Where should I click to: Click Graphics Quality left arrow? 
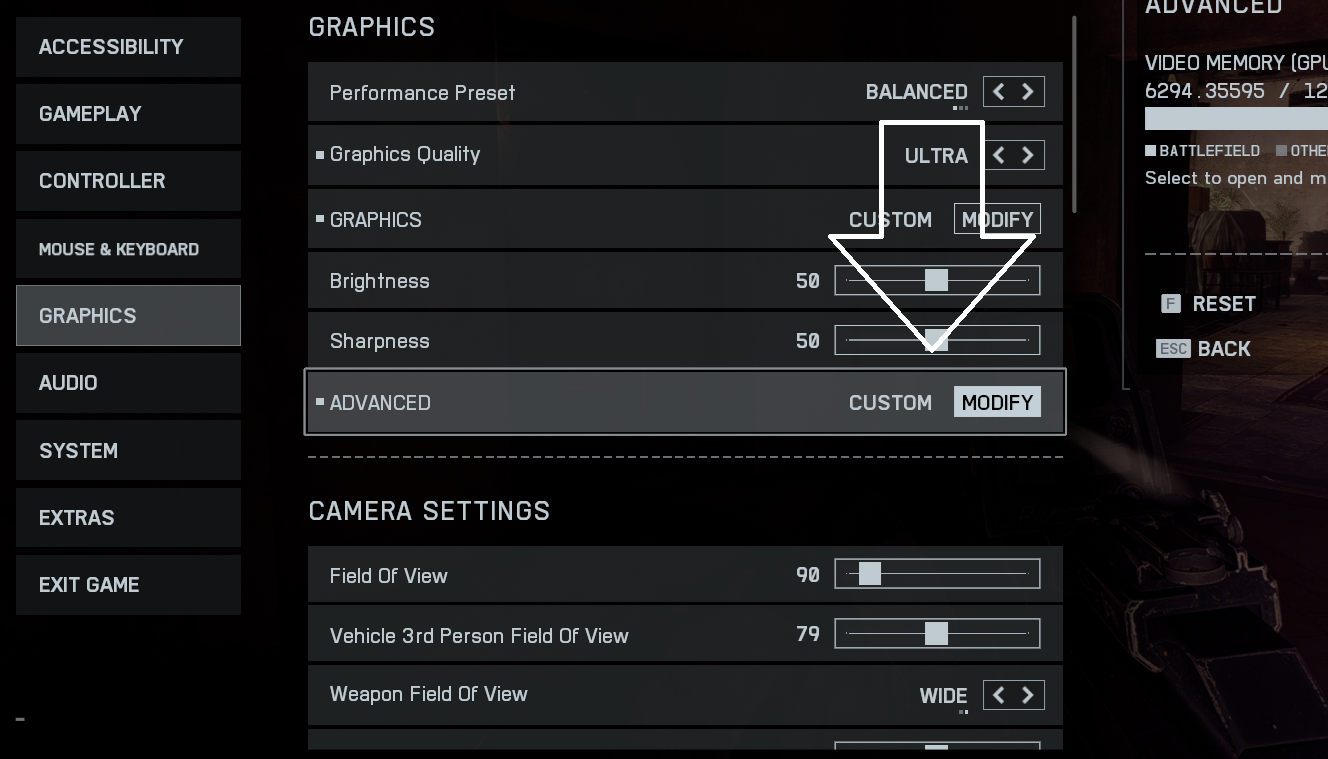(x=999, y=155)
